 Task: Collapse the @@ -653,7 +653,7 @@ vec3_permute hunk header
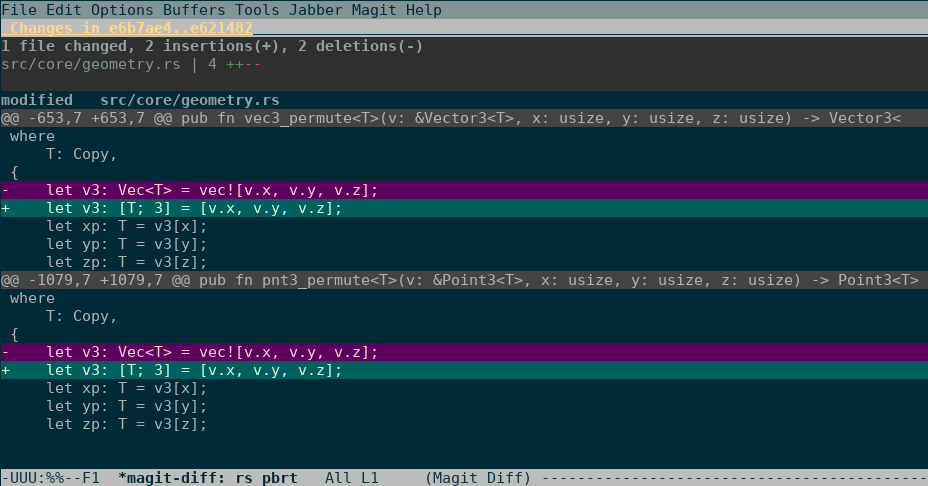pos(464,118)
